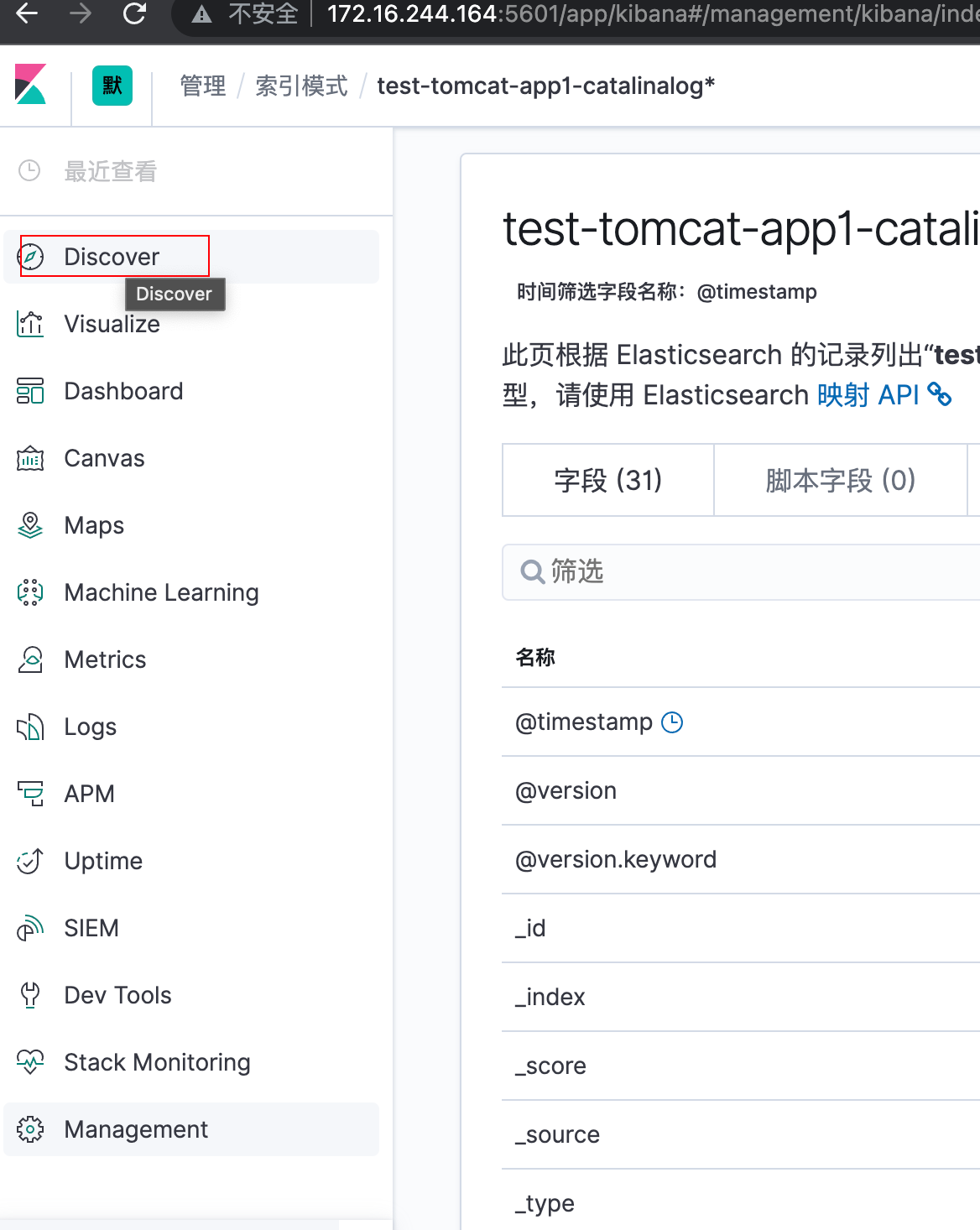Click the Logs icon in the sidebar
The height and width of the screenshot is (1230, 980).
[x=30, y=727]
